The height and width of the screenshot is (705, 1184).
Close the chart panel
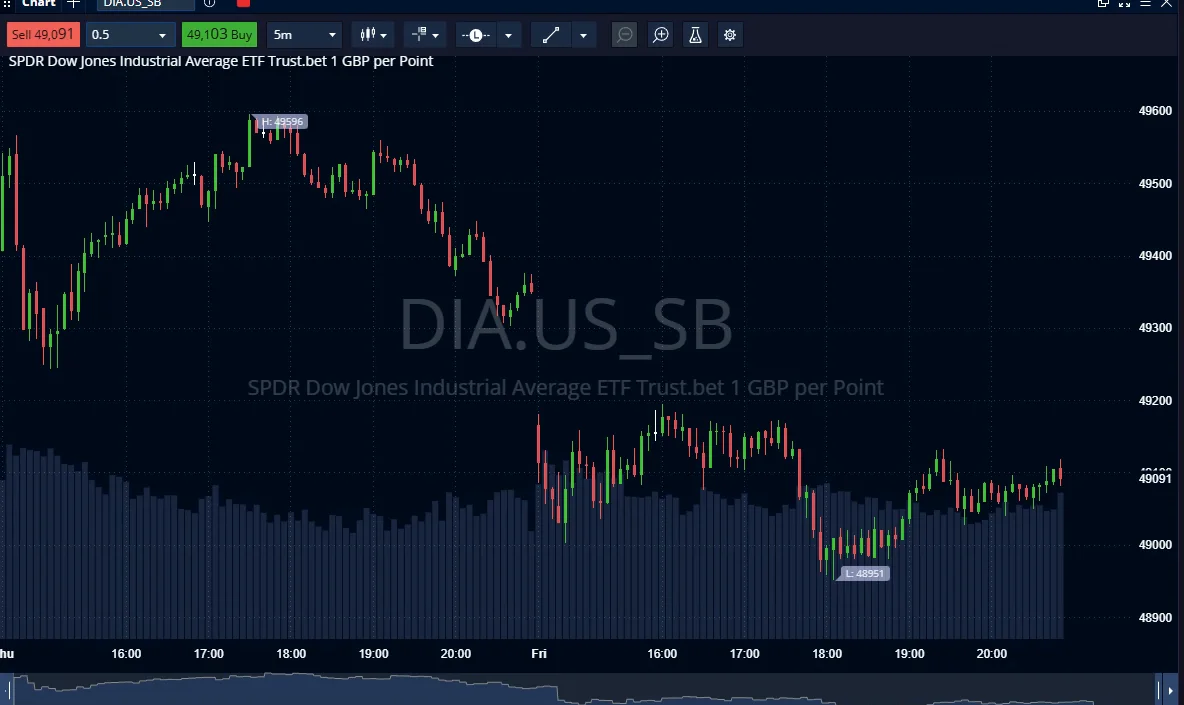tap(1167, 4)
